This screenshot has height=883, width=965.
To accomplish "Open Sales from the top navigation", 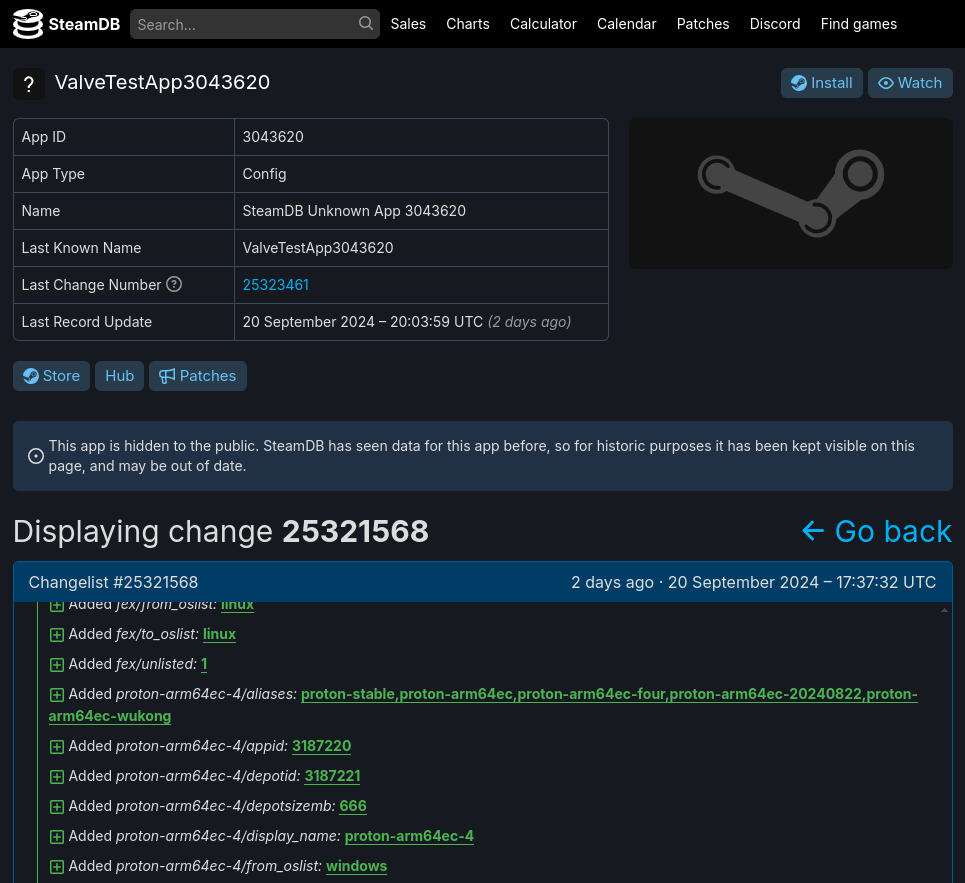I will (x=408, y=23).
